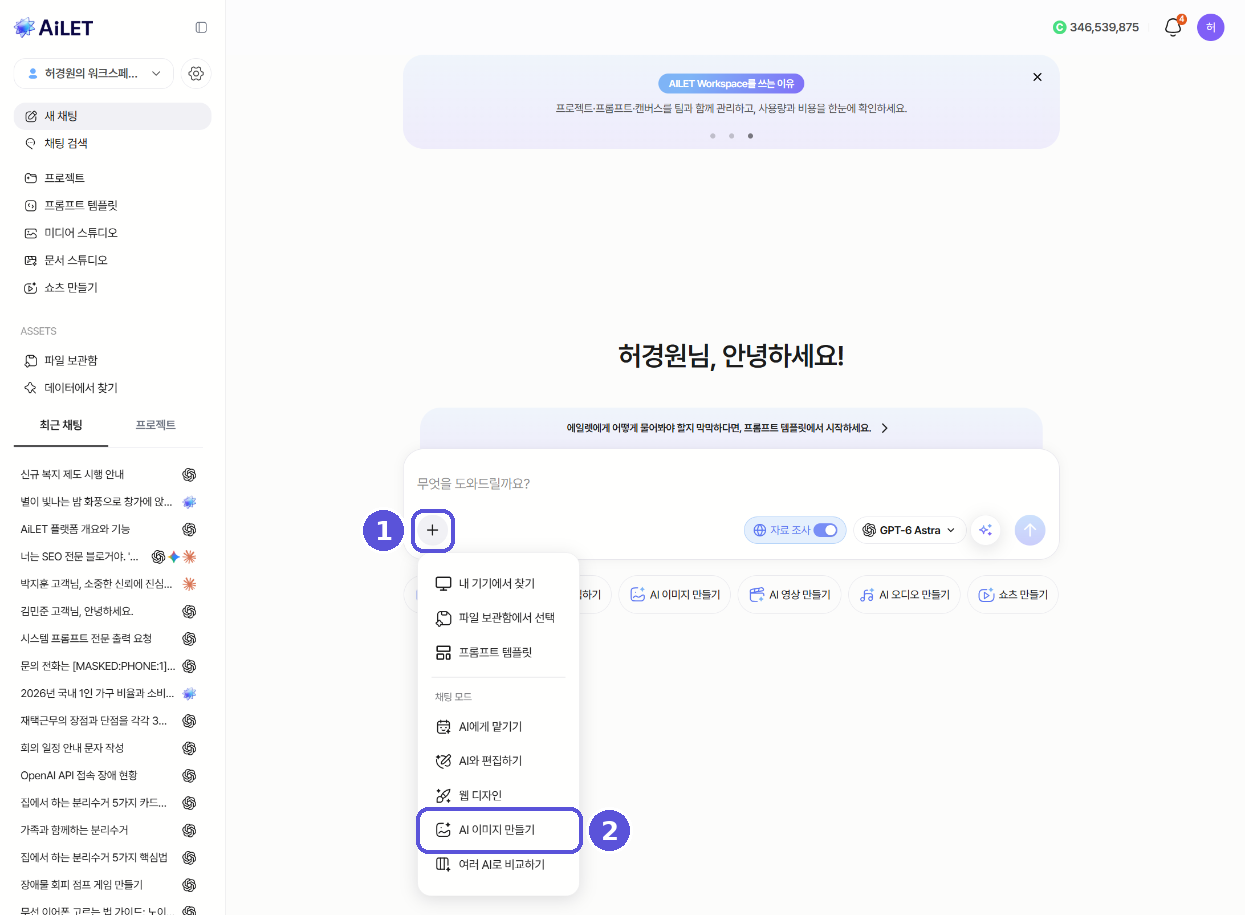
Task: Select 파일 보관함에서 선택
Action: pyautogui.click(x=498, y=618)
